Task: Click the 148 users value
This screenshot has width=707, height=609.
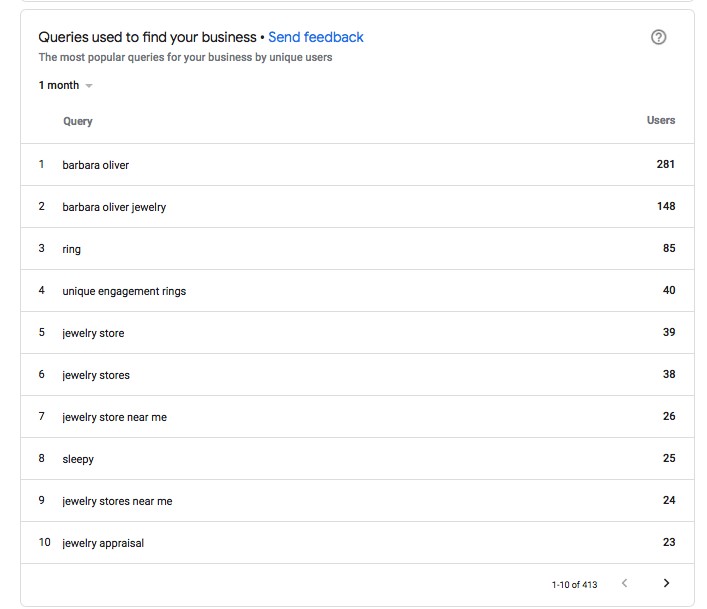Action: tap(666, 206)
